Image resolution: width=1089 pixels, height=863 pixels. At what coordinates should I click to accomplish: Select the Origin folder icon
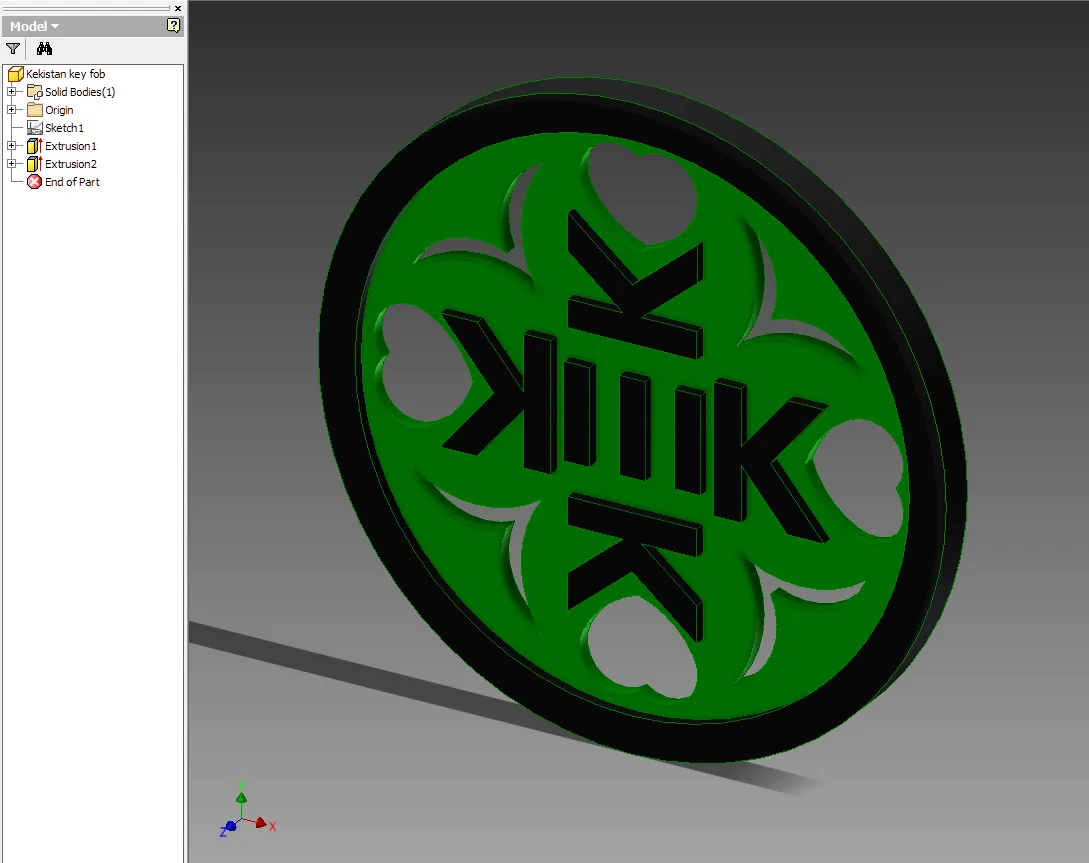(35, 110)
